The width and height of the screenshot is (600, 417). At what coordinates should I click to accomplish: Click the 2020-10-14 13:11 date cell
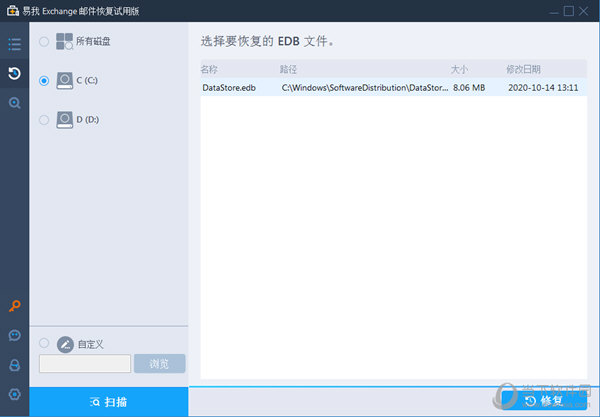coord(543,88)
